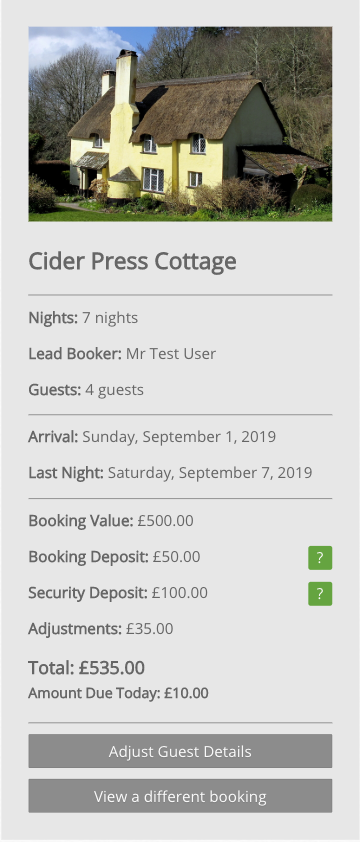The width and height of the screenshot is (360, 842).
Task: Click the Arrival label
Action: tap(53, 437)
